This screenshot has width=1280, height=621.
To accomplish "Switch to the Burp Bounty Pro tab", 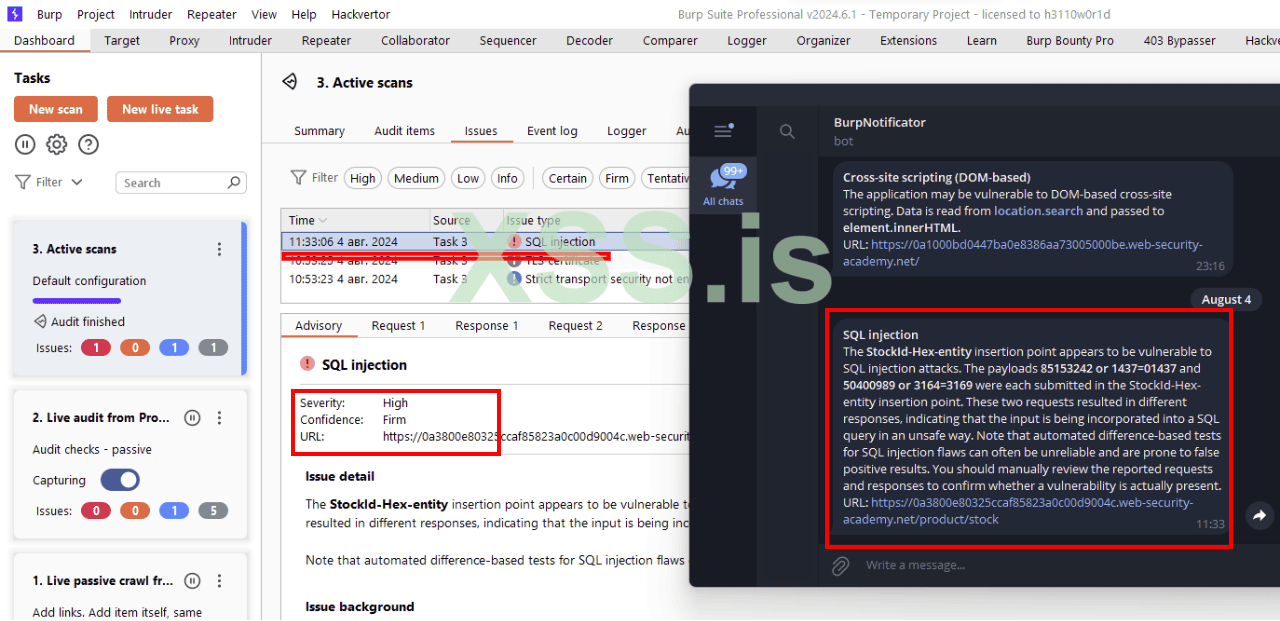I will click(1069, 40).
